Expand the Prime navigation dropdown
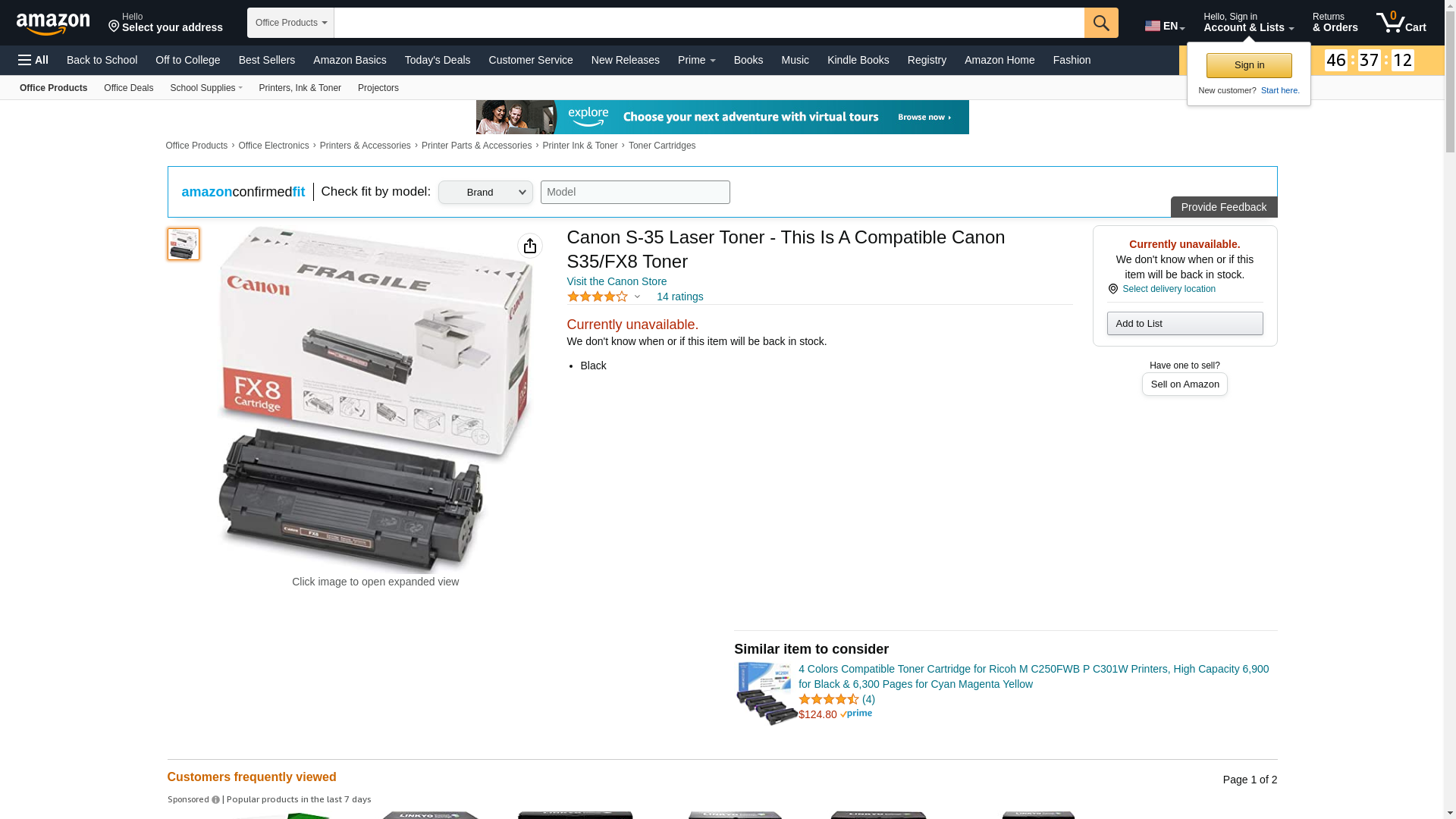This screenshot has width=1456, height=819. tap(696, 60)
